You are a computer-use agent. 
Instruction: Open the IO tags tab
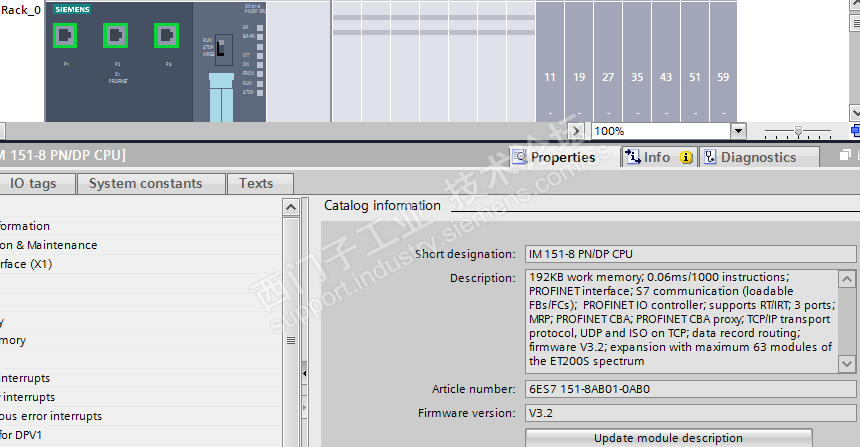click(x=33, y=184)
